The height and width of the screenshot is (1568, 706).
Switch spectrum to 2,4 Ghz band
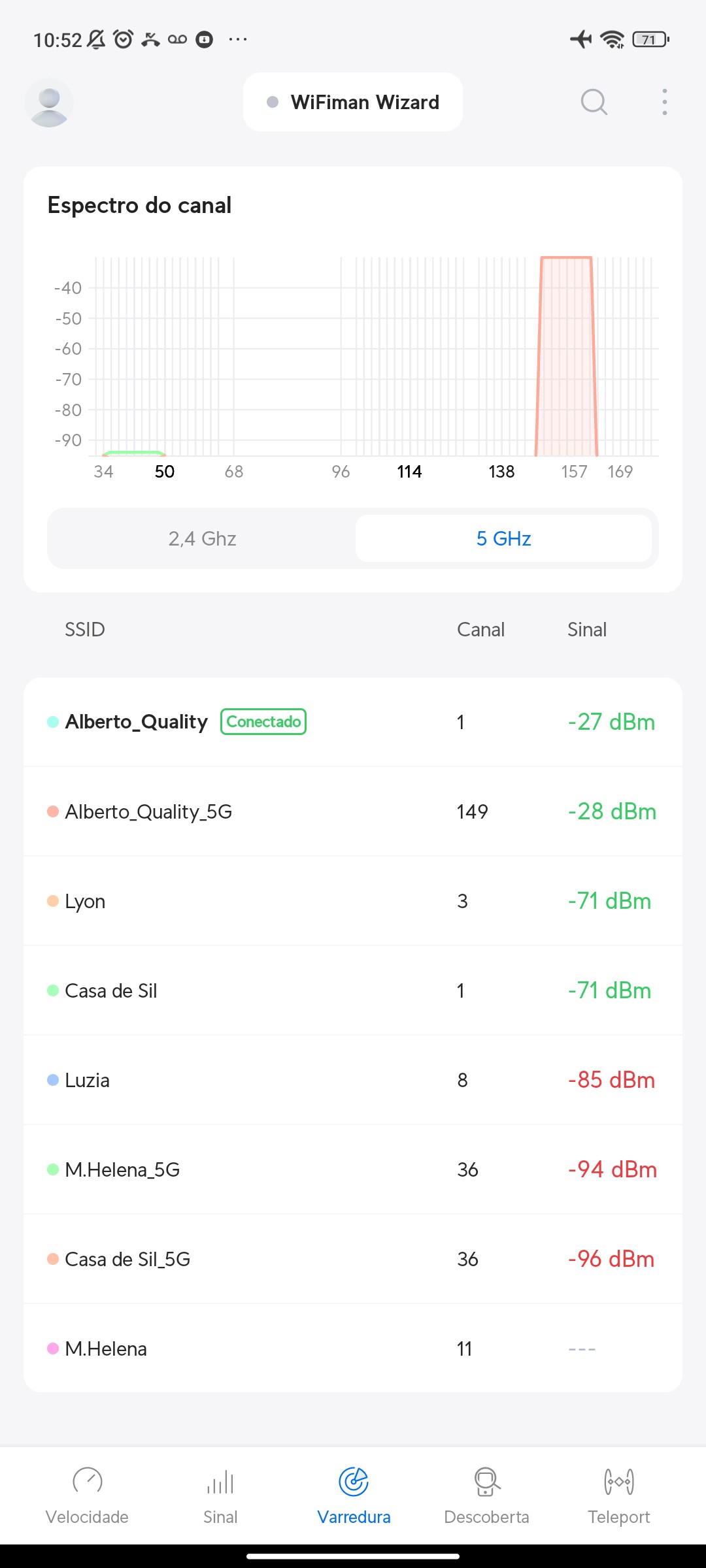pos(202,538)
